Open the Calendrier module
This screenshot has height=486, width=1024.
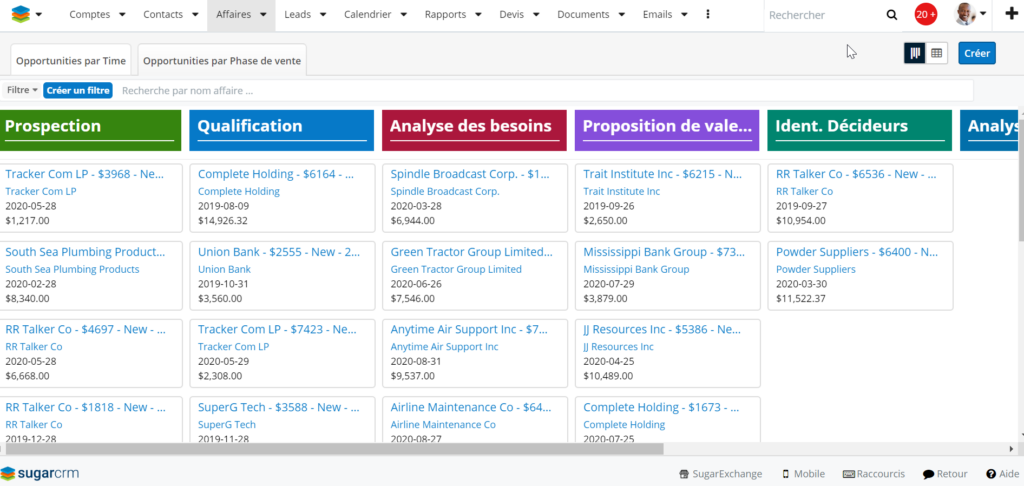point(368,14)
